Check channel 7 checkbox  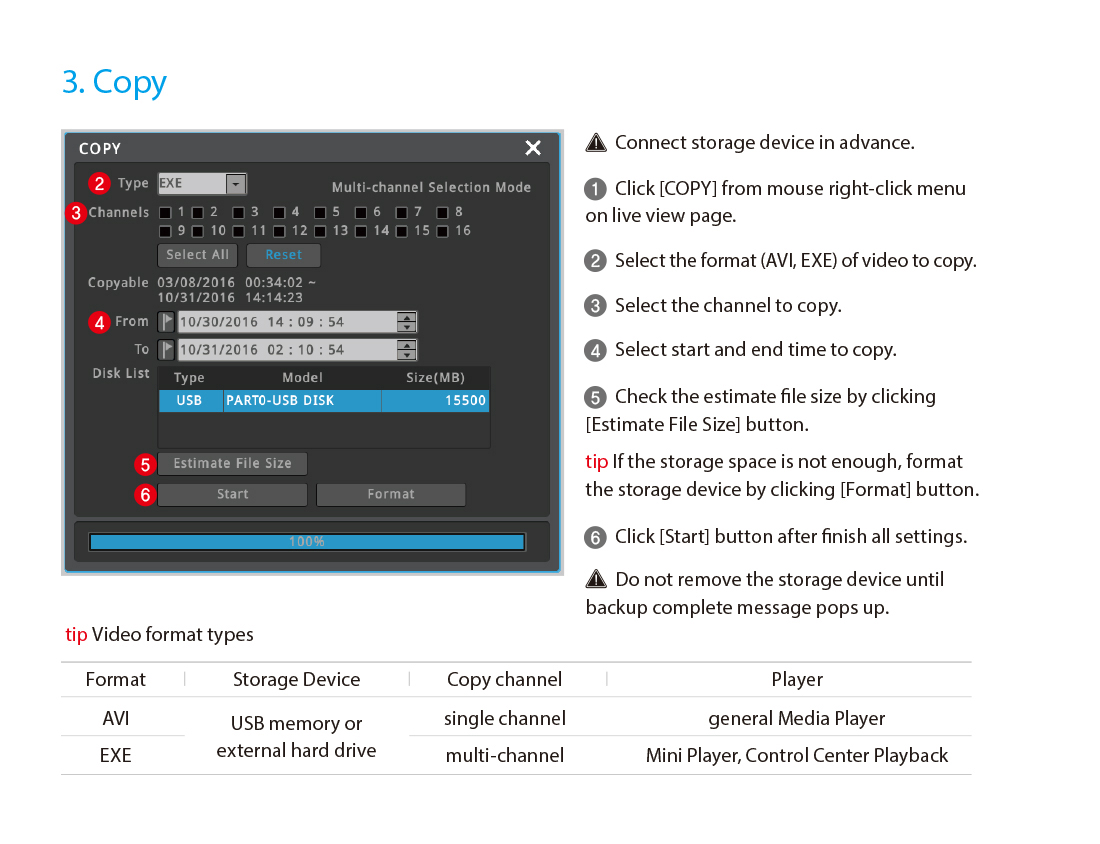[401, 213]
